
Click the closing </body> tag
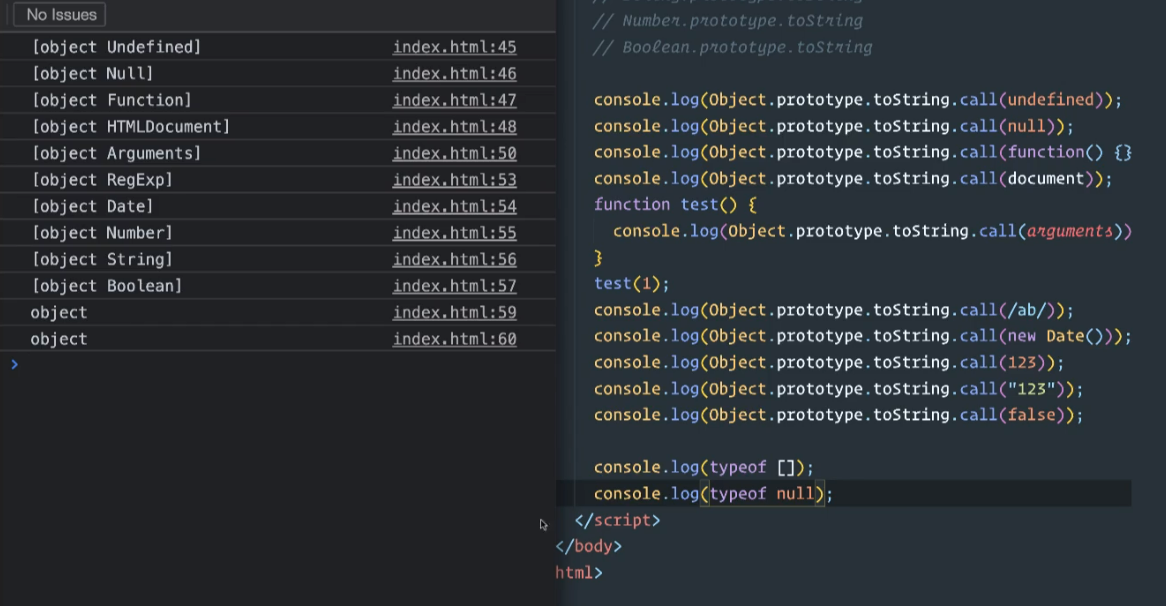click(x=588, y=547)
